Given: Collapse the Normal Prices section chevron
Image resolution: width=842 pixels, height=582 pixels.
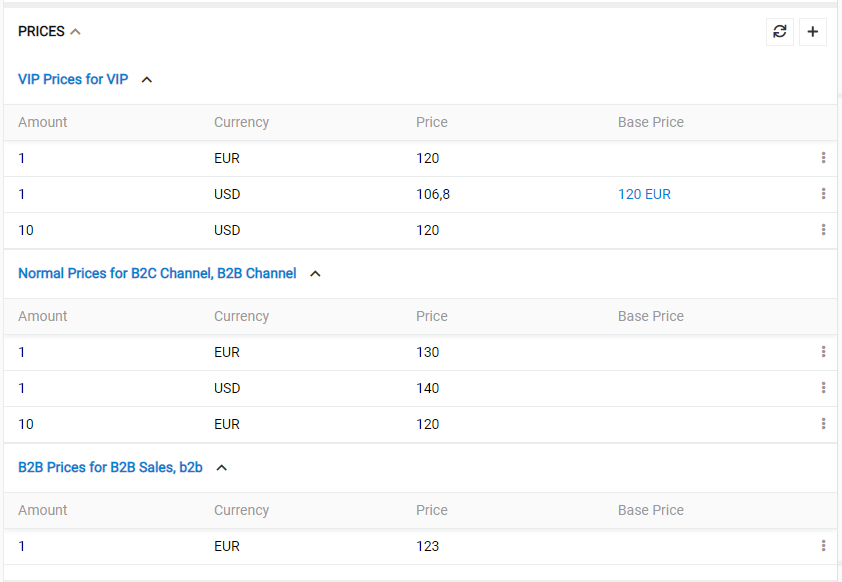Looking at the screenshot, I should click(x=314, y=273).
